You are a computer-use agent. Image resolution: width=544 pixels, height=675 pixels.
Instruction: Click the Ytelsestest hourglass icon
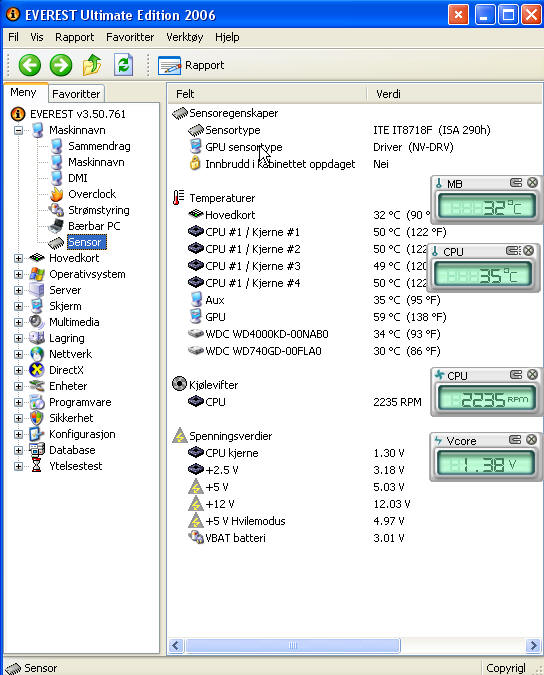[x=37, y=466]
